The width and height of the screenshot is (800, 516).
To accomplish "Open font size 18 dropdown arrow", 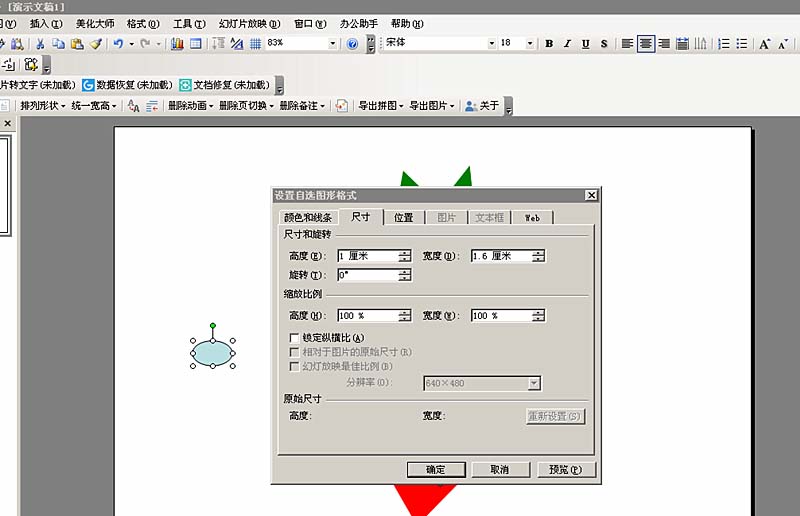I will click(x=530, y=43).
